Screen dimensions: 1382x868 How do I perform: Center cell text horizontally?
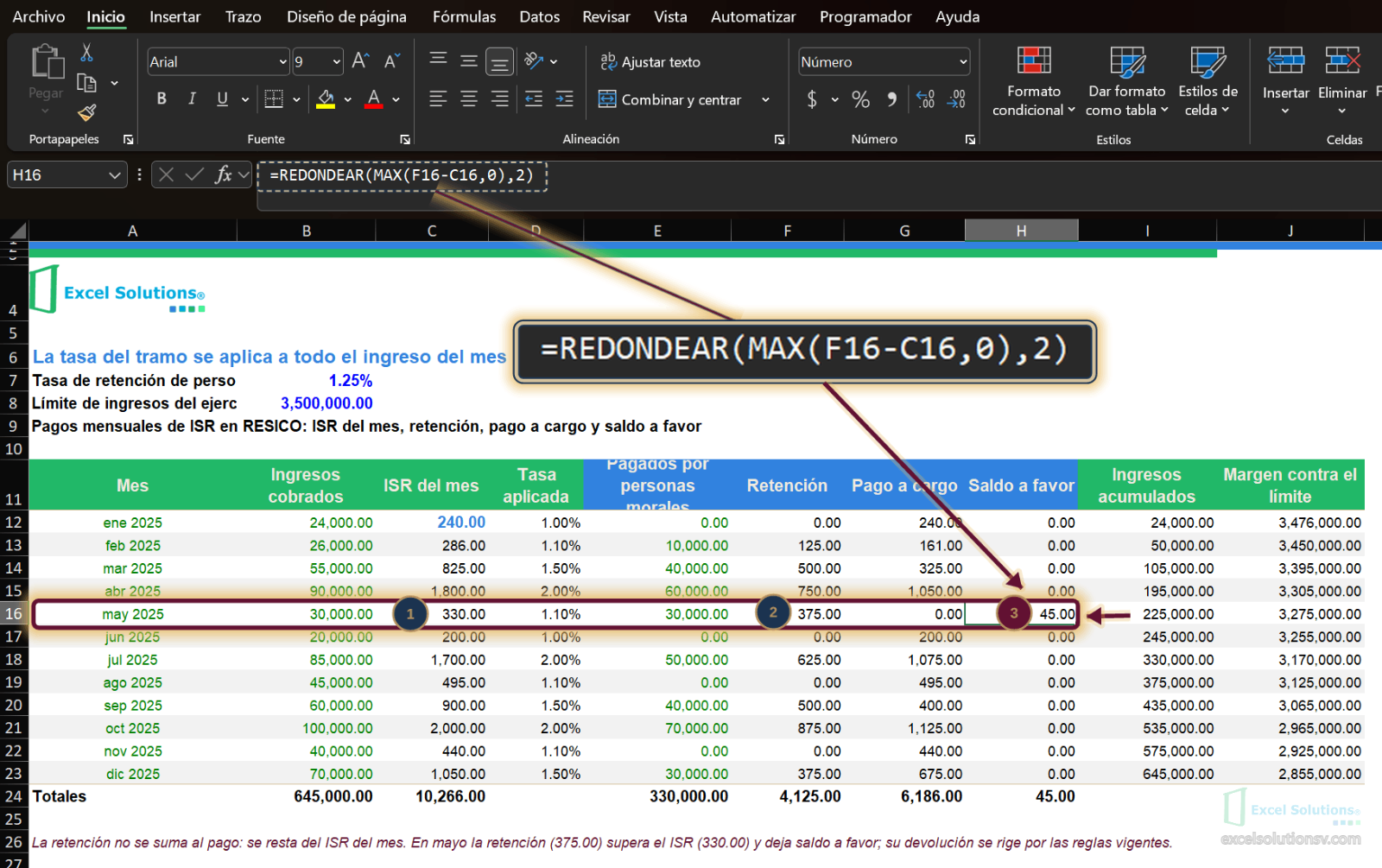[x=469, y=98]
